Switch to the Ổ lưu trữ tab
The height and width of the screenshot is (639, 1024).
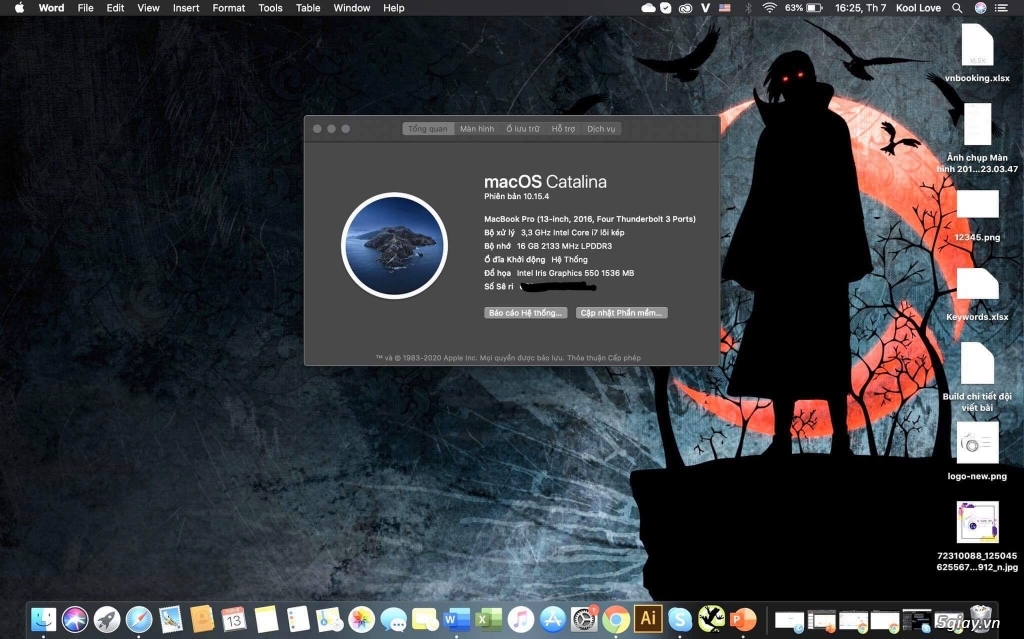[x=522, y=129]
